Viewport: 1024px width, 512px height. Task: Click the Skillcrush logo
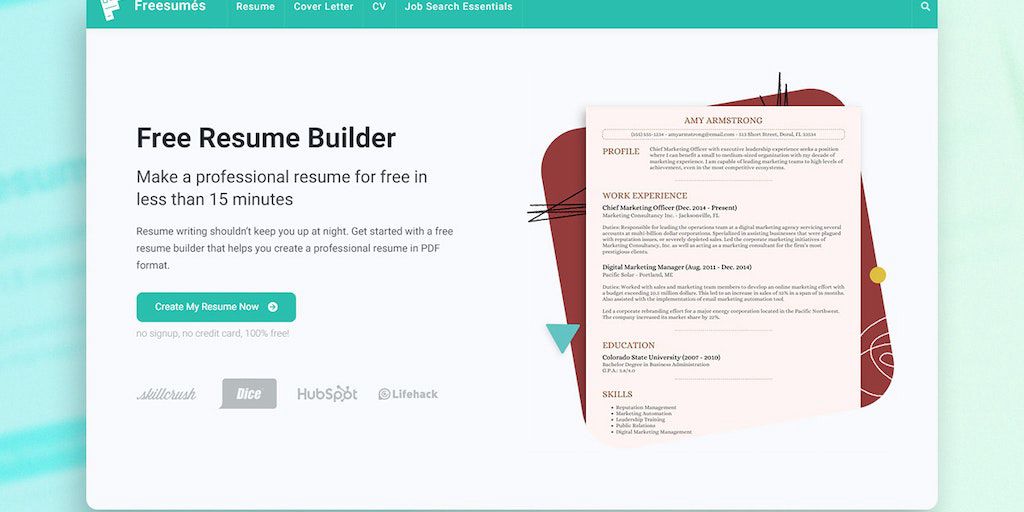(x=167, y=394)
